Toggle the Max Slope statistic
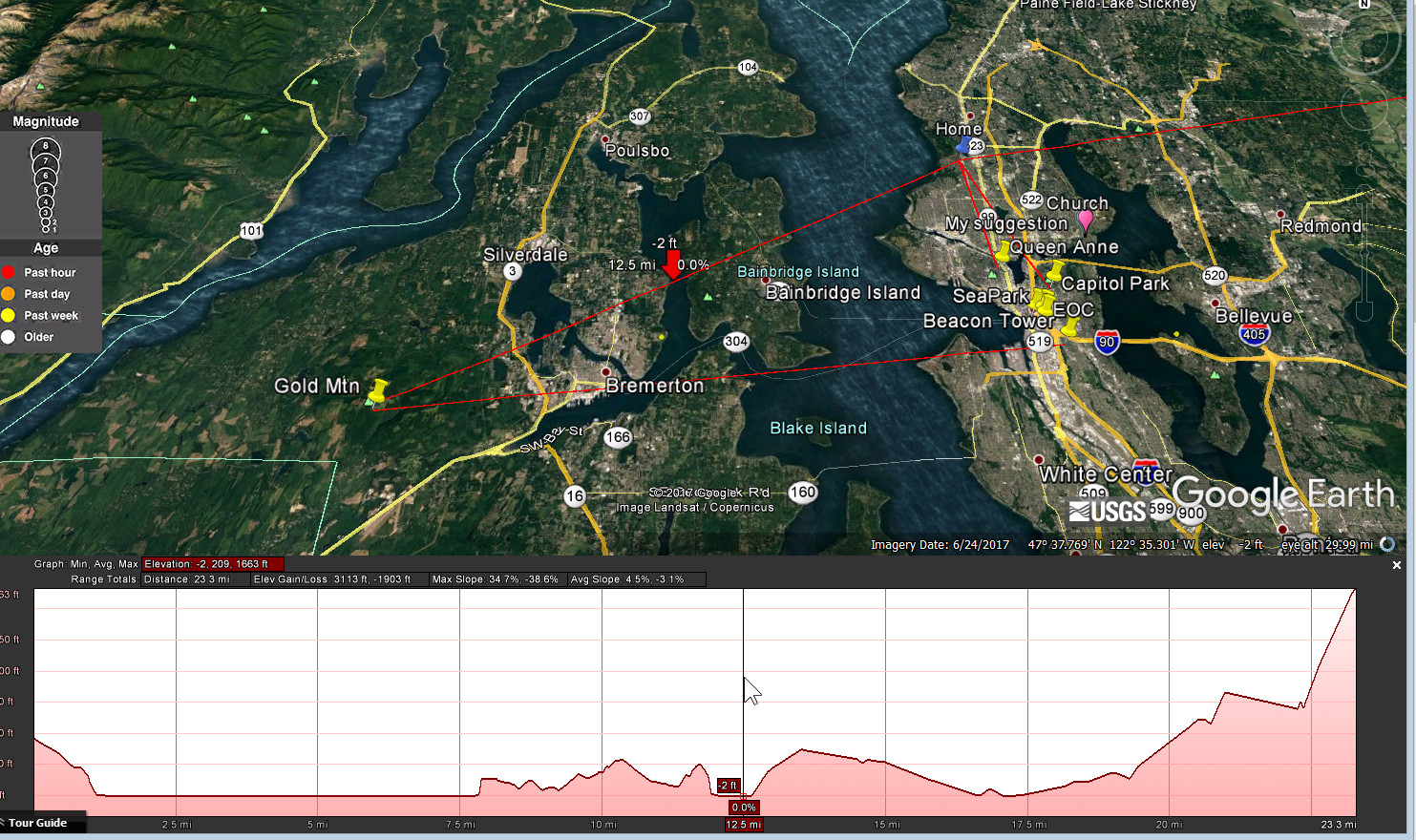This screenshot has width=1416, height=840. (495, 579)
